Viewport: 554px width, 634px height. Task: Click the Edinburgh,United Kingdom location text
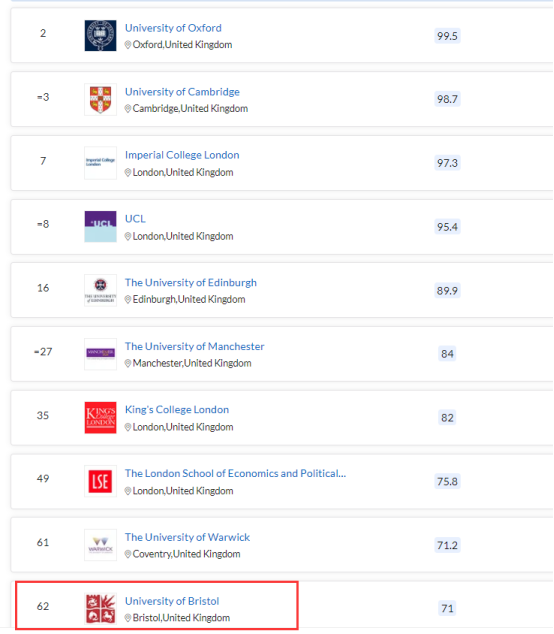click(189, 300)
